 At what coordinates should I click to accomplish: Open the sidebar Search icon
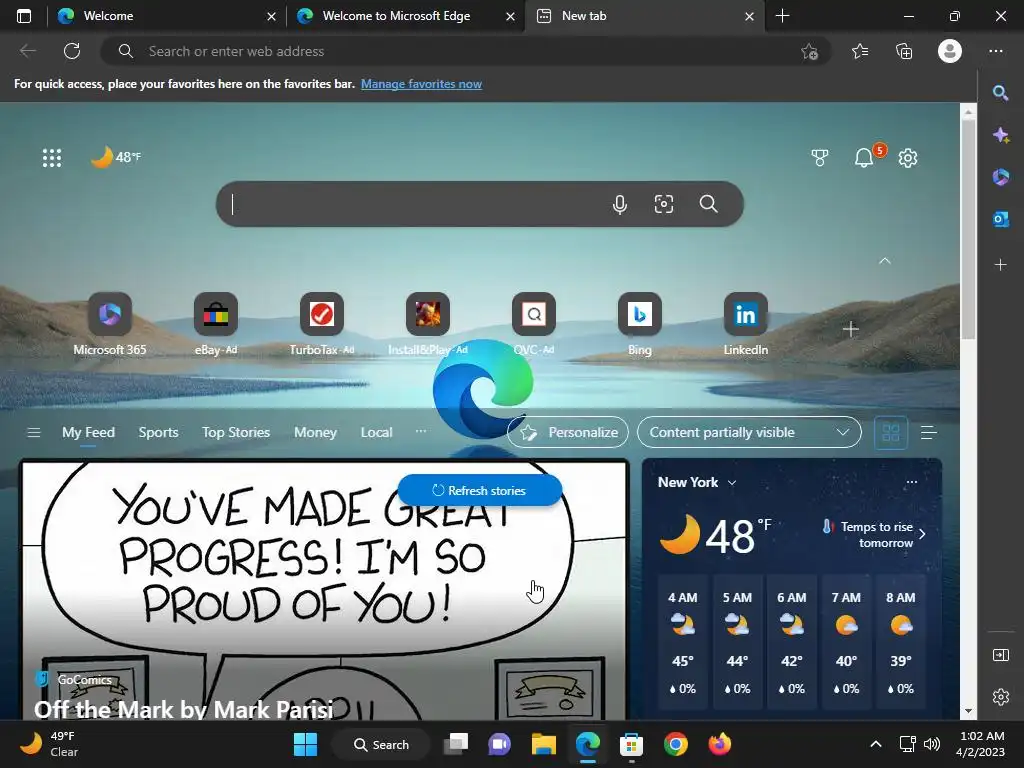(x=1000, y=93)
